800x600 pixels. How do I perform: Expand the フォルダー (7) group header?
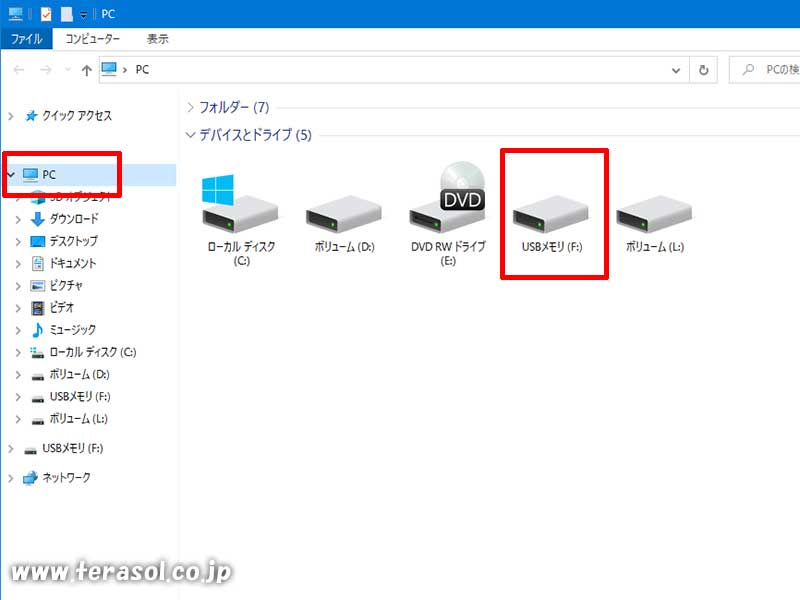click(191, 107)
